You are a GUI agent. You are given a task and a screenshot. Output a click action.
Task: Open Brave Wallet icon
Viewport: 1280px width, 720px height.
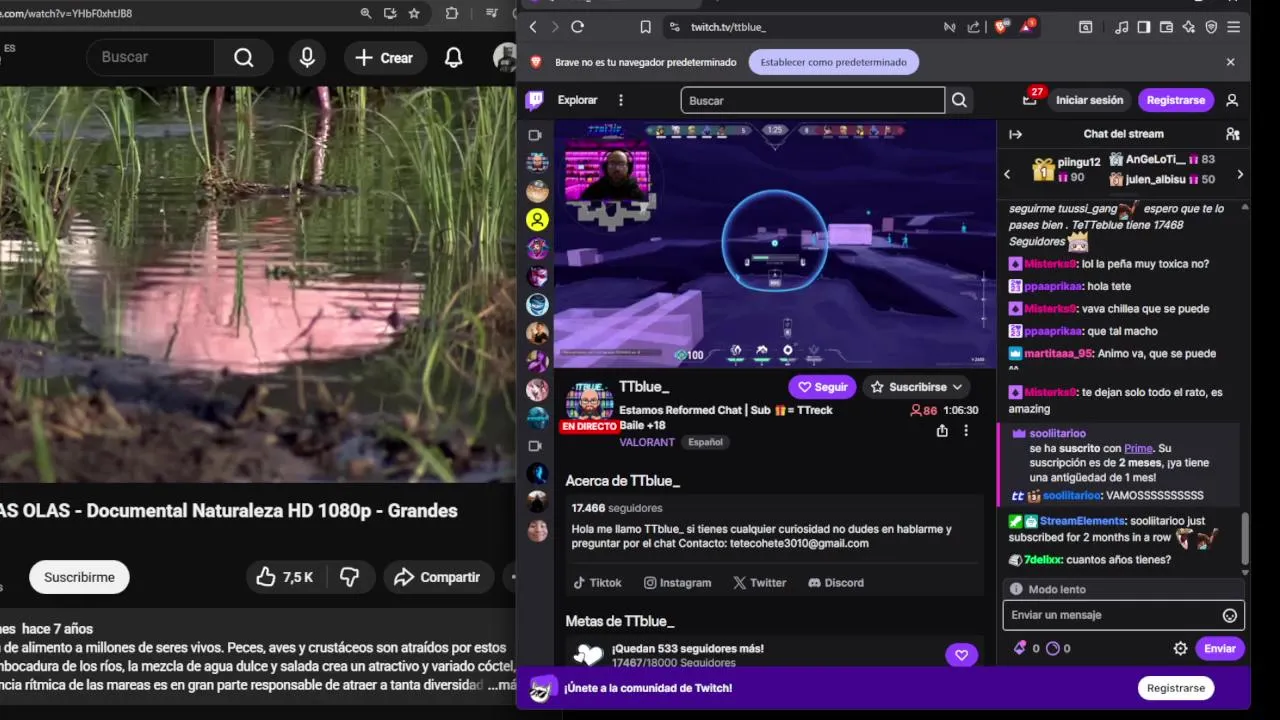pos(1166,27)
